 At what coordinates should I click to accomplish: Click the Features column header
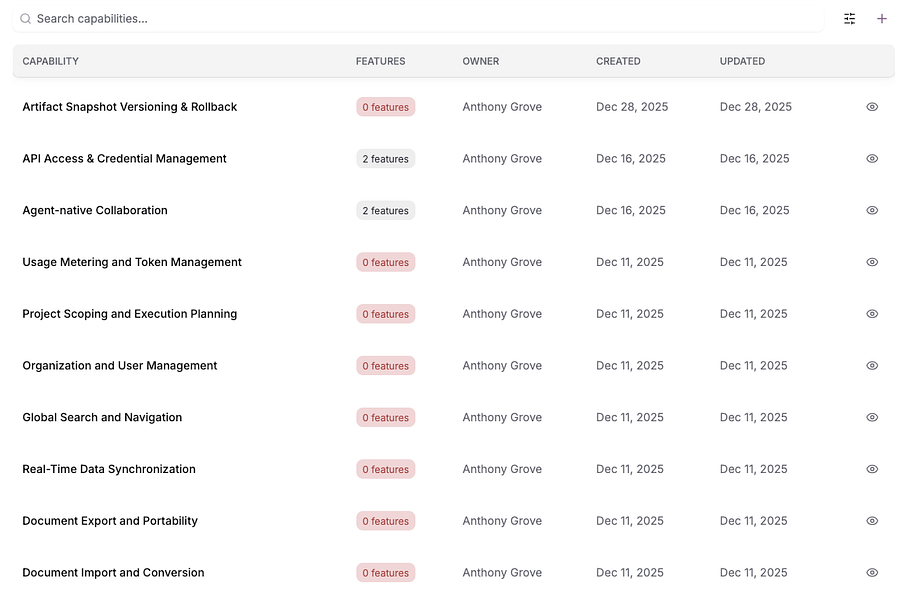(x=381, y=61)
